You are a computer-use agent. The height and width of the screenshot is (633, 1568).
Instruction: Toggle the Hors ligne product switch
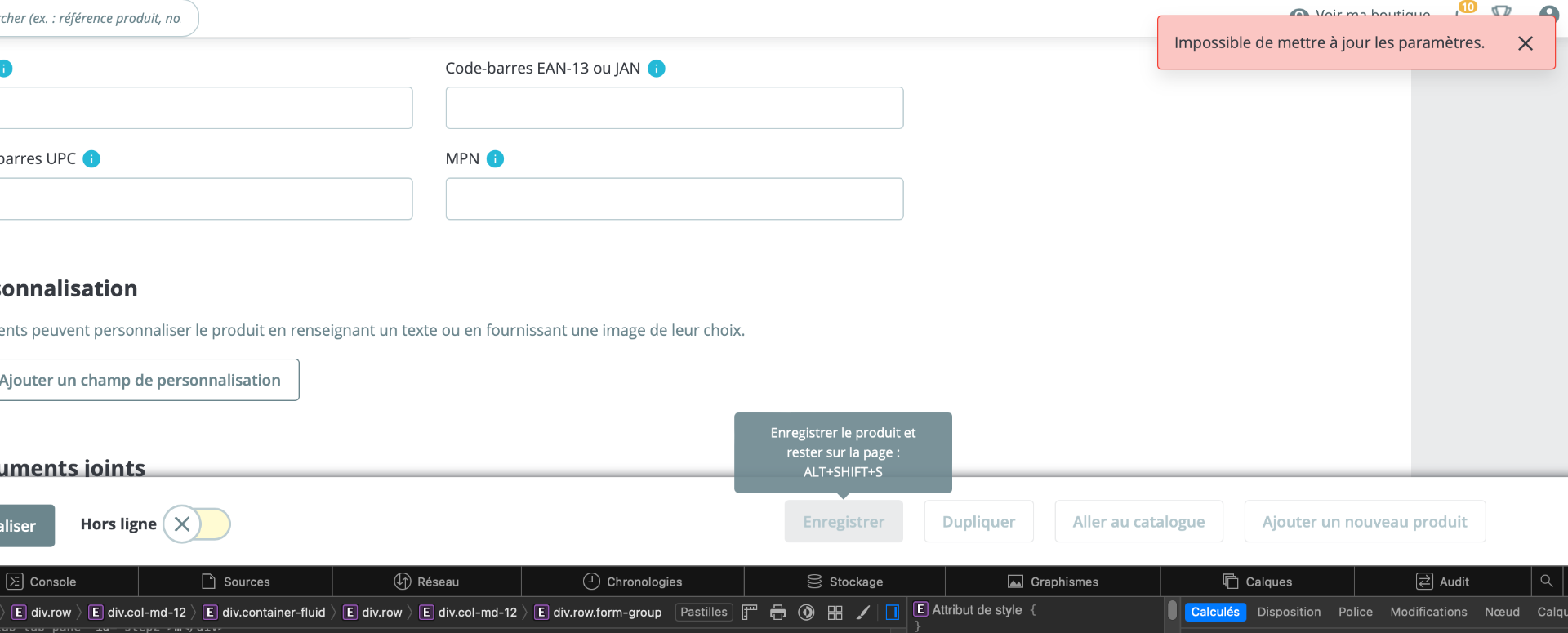tap(197, 524)
